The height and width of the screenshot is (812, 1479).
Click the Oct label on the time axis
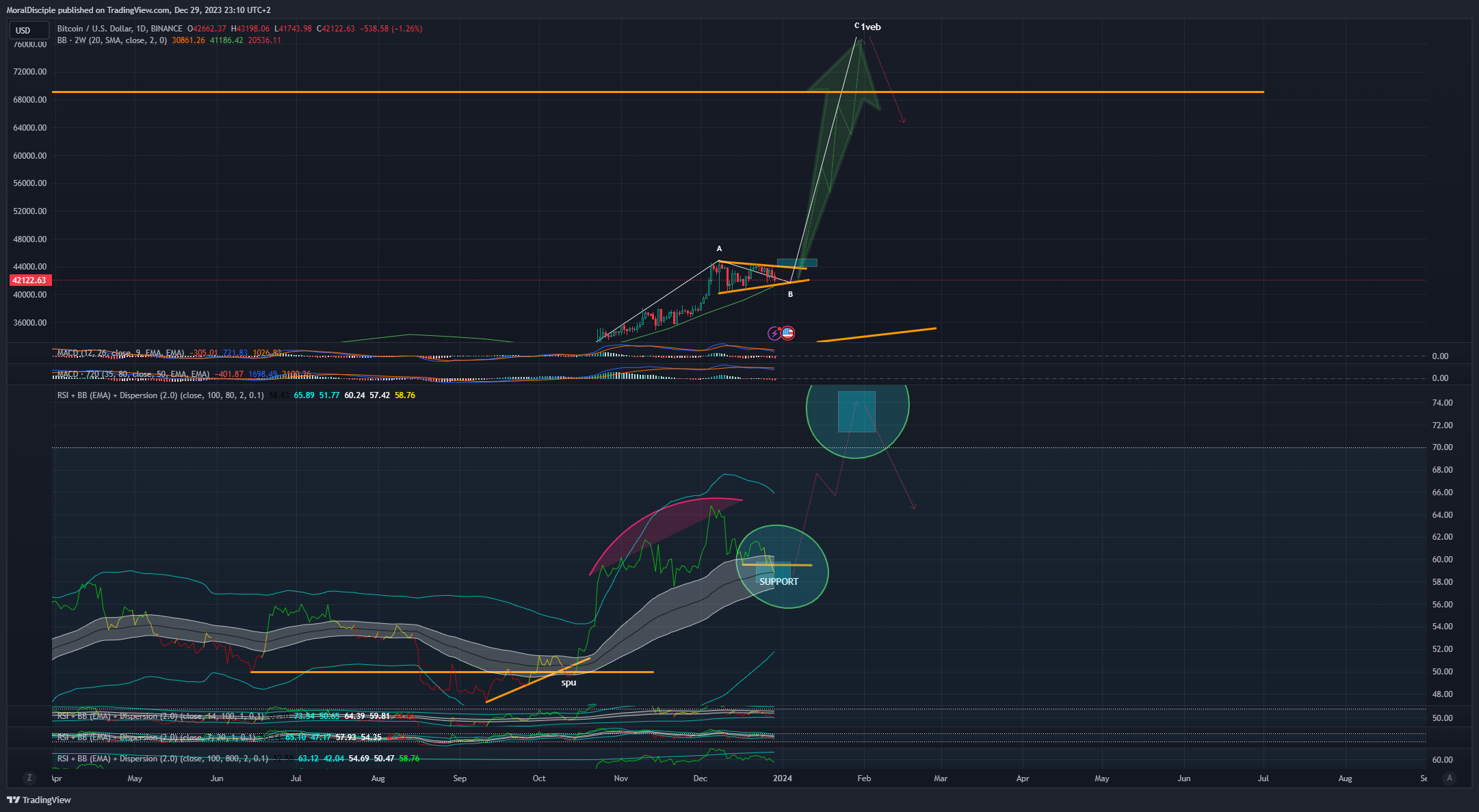(x=539, y=778)
